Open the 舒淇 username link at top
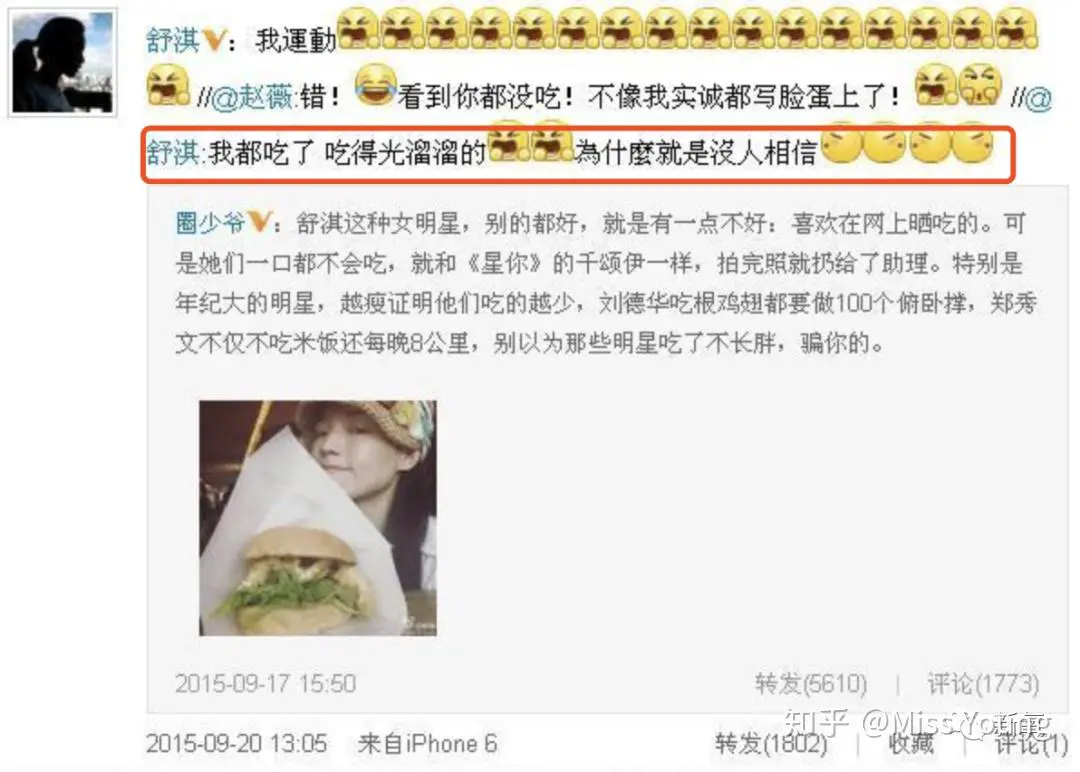1080x772 pixels. point(172,40)
